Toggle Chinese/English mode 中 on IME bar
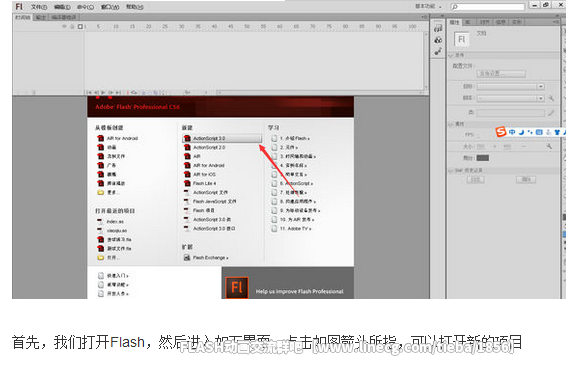The width and height of the screenshot is (566, 366). [x=512, y=132]
